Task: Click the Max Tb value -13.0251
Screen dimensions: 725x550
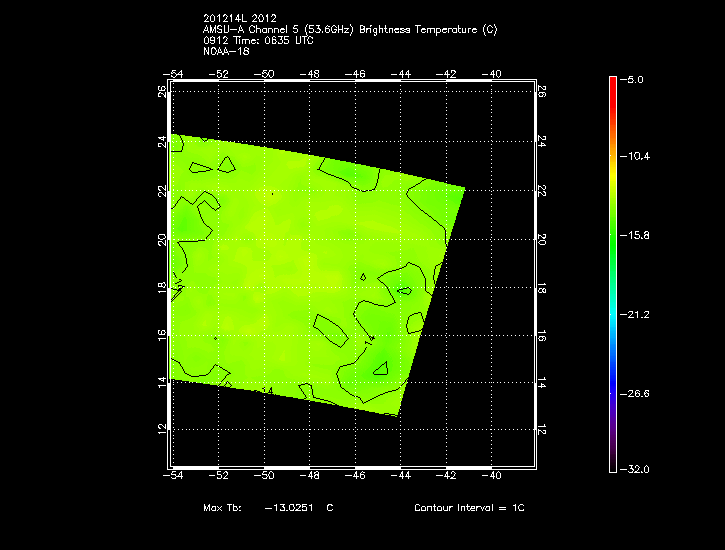Action: [288, 508]
